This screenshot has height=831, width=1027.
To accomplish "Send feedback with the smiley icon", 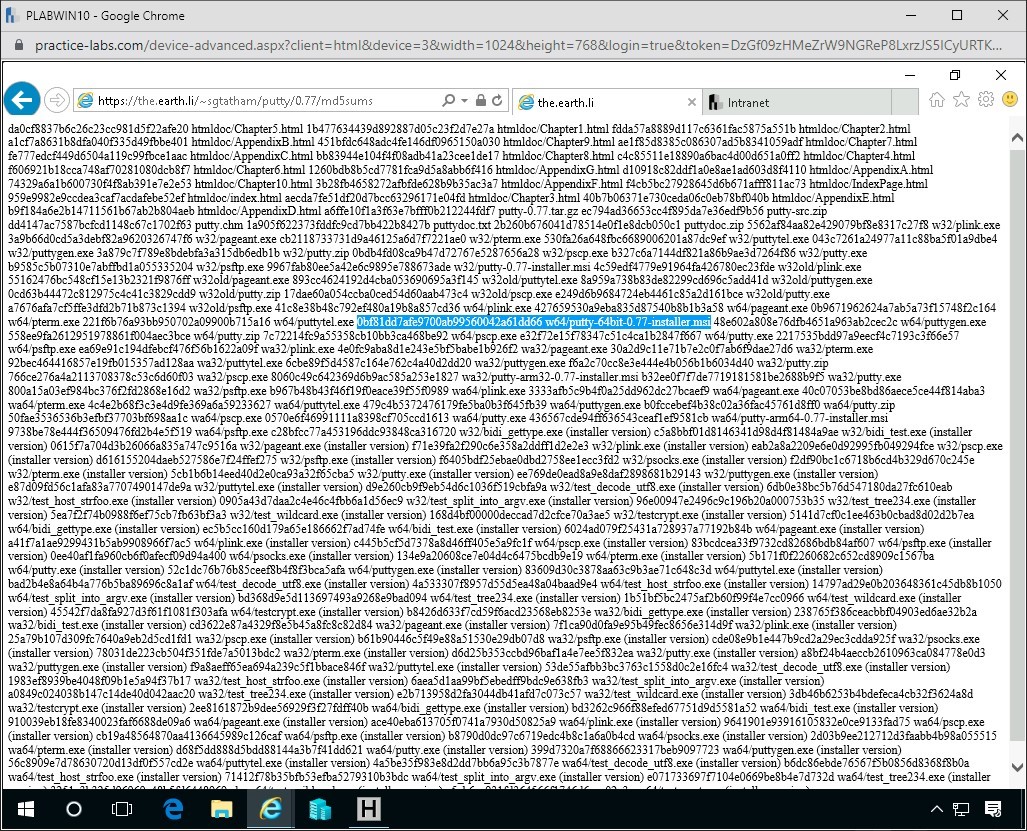I will [x=1009, y=101].
